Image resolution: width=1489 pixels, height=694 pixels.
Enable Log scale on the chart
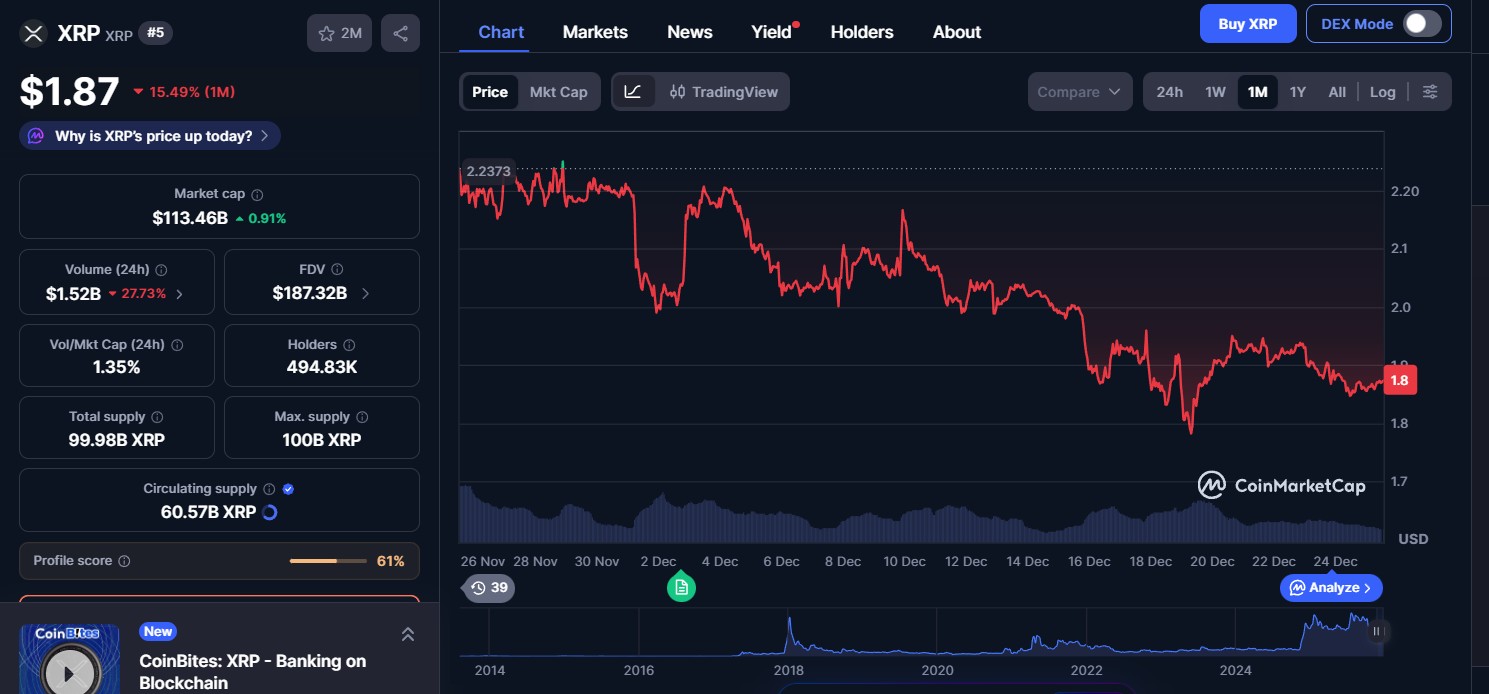tap(1383, 91)
